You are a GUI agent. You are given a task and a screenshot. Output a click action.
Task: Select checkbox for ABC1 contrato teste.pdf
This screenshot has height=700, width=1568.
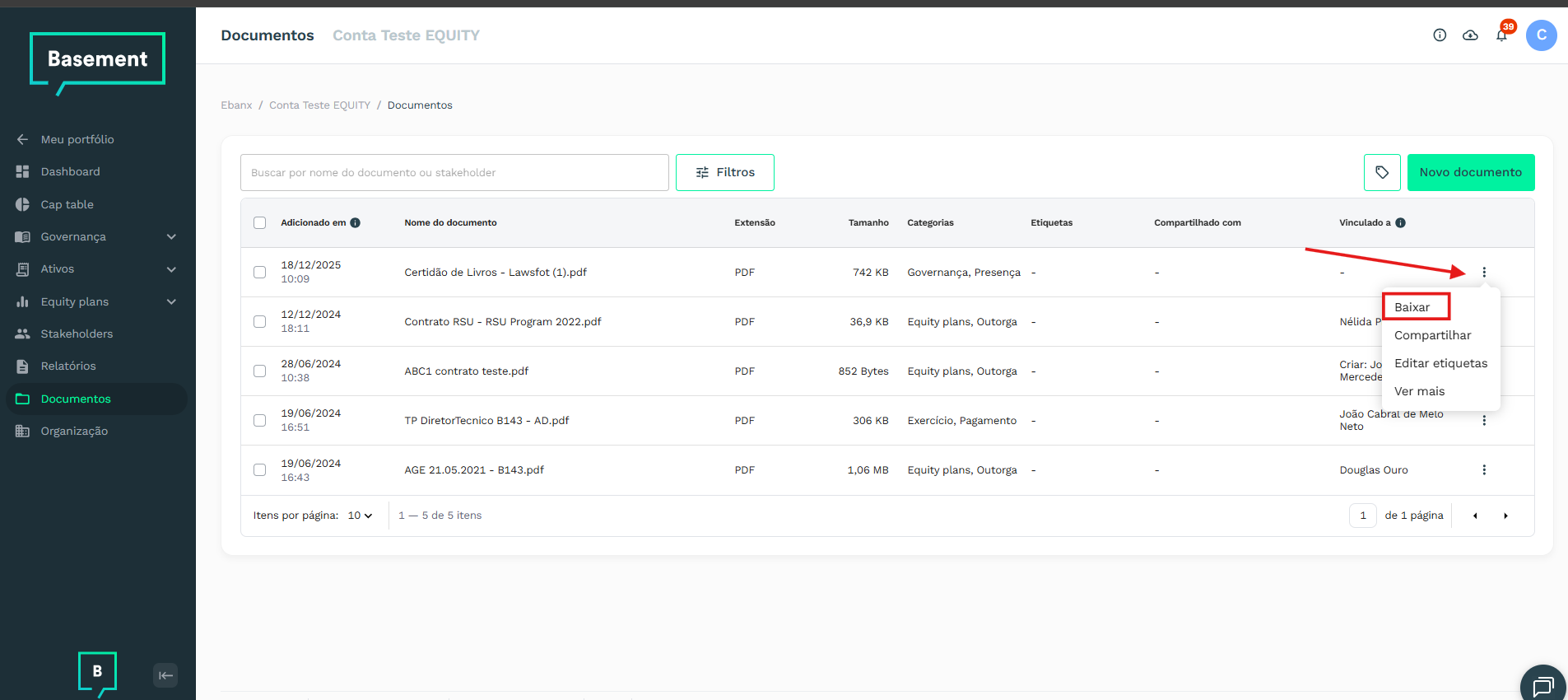(260, 371)
